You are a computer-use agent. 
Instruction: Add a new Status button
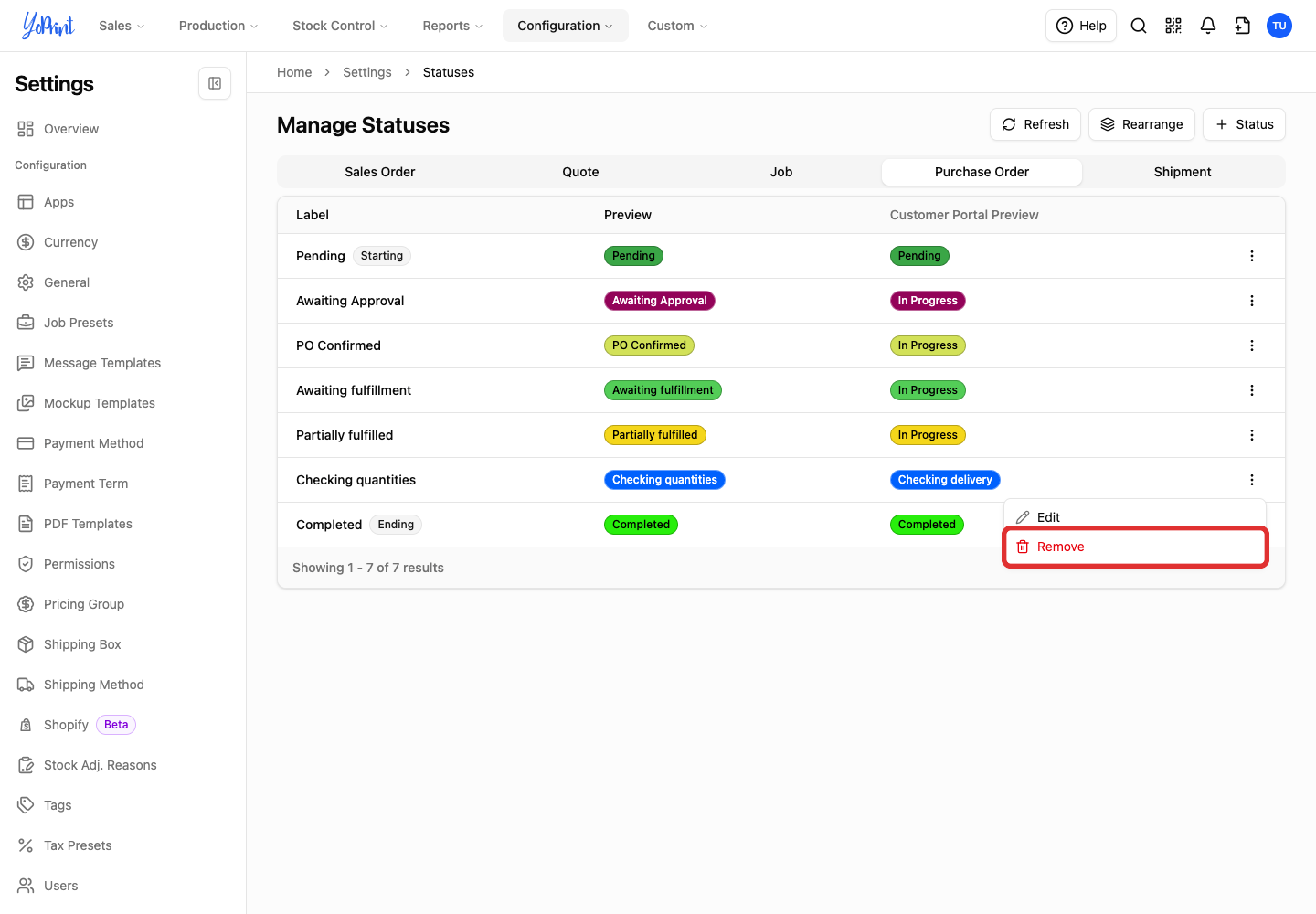(x=1244, y=124)
